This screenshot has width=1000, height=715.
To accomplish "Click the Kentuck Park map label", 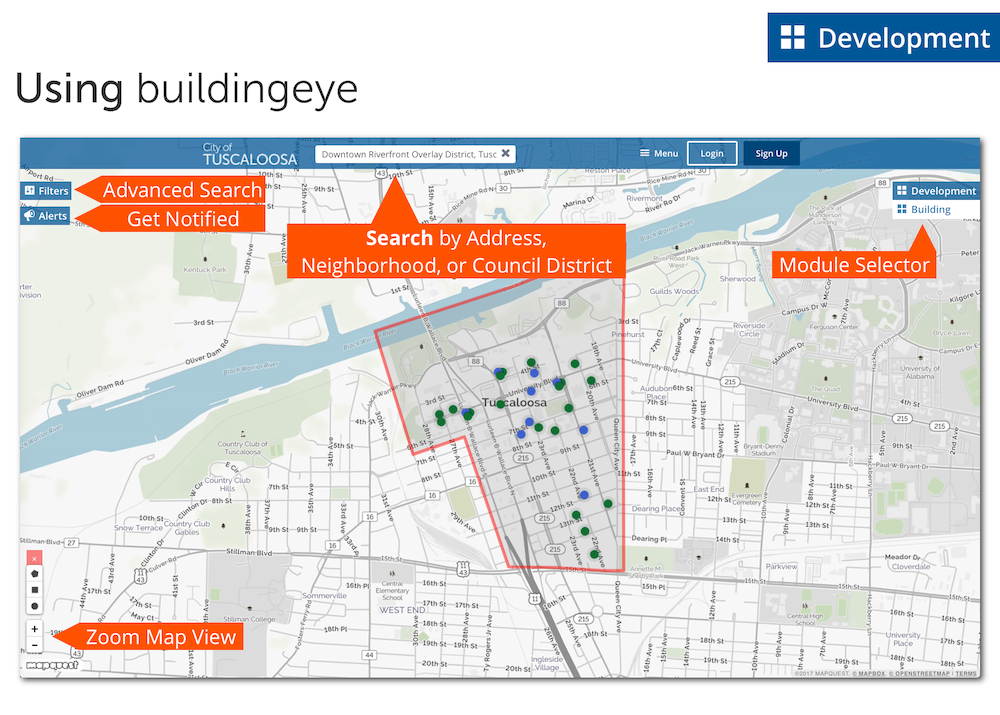I will click(205, 270).
